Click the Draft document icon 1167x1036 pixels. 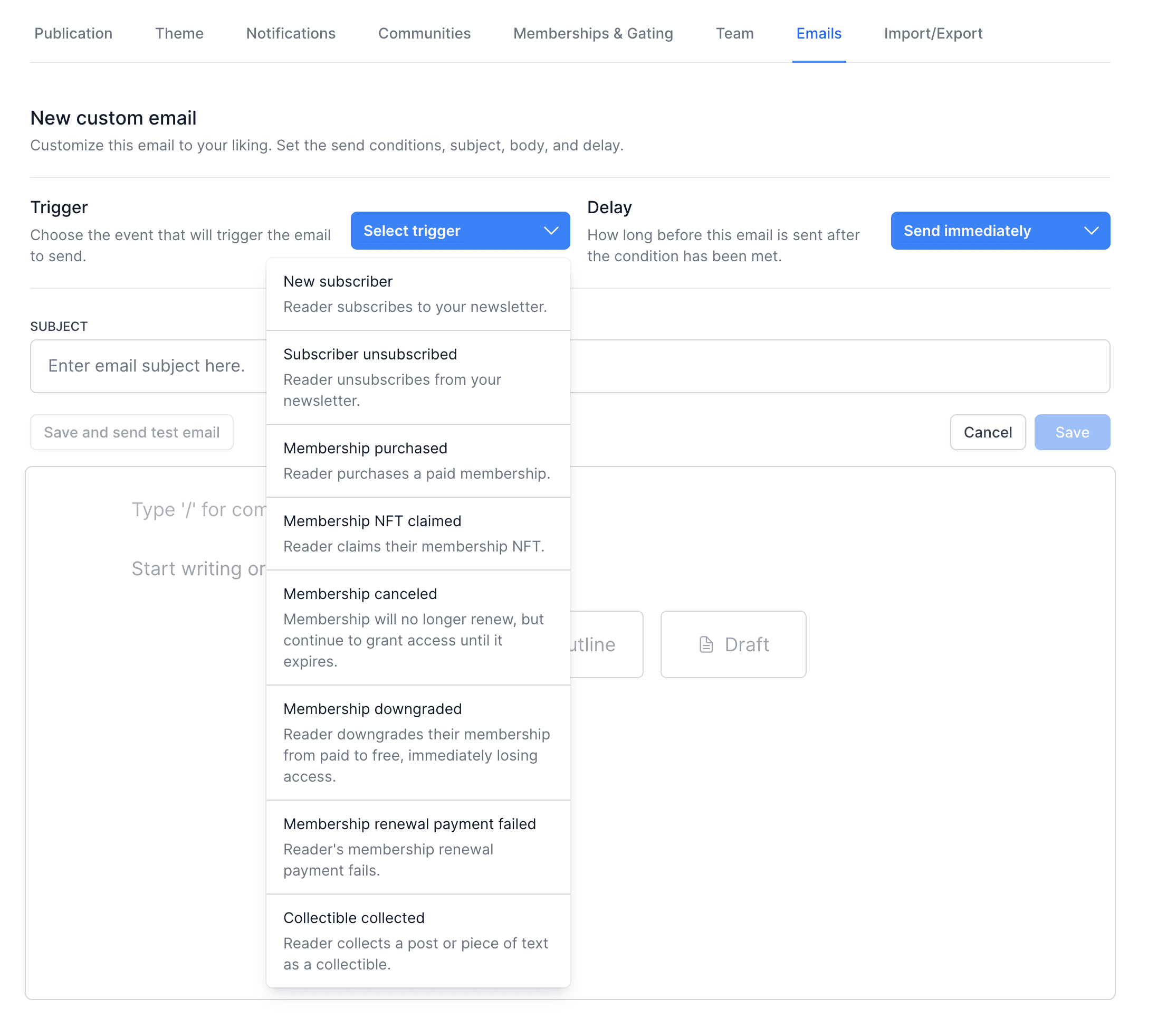706,644
